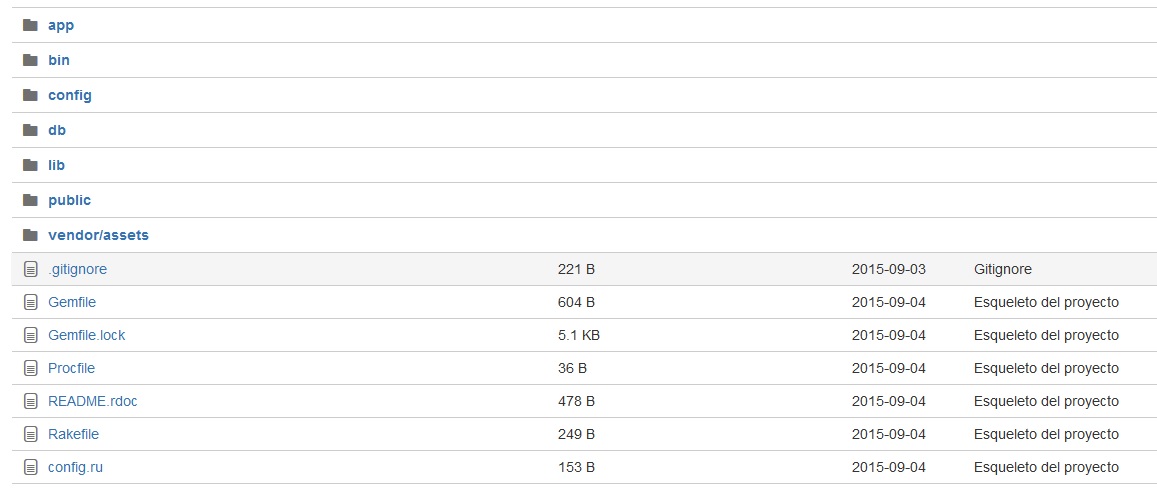This screenshot has height=502, width=1157.
Task: Click the Gitignore commit message
Action: [x=1003, y=269]
